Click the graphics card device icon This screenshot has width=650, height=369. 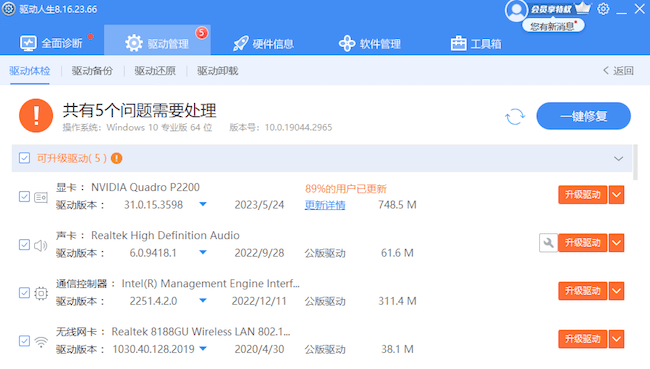click(x=41, y=197)
